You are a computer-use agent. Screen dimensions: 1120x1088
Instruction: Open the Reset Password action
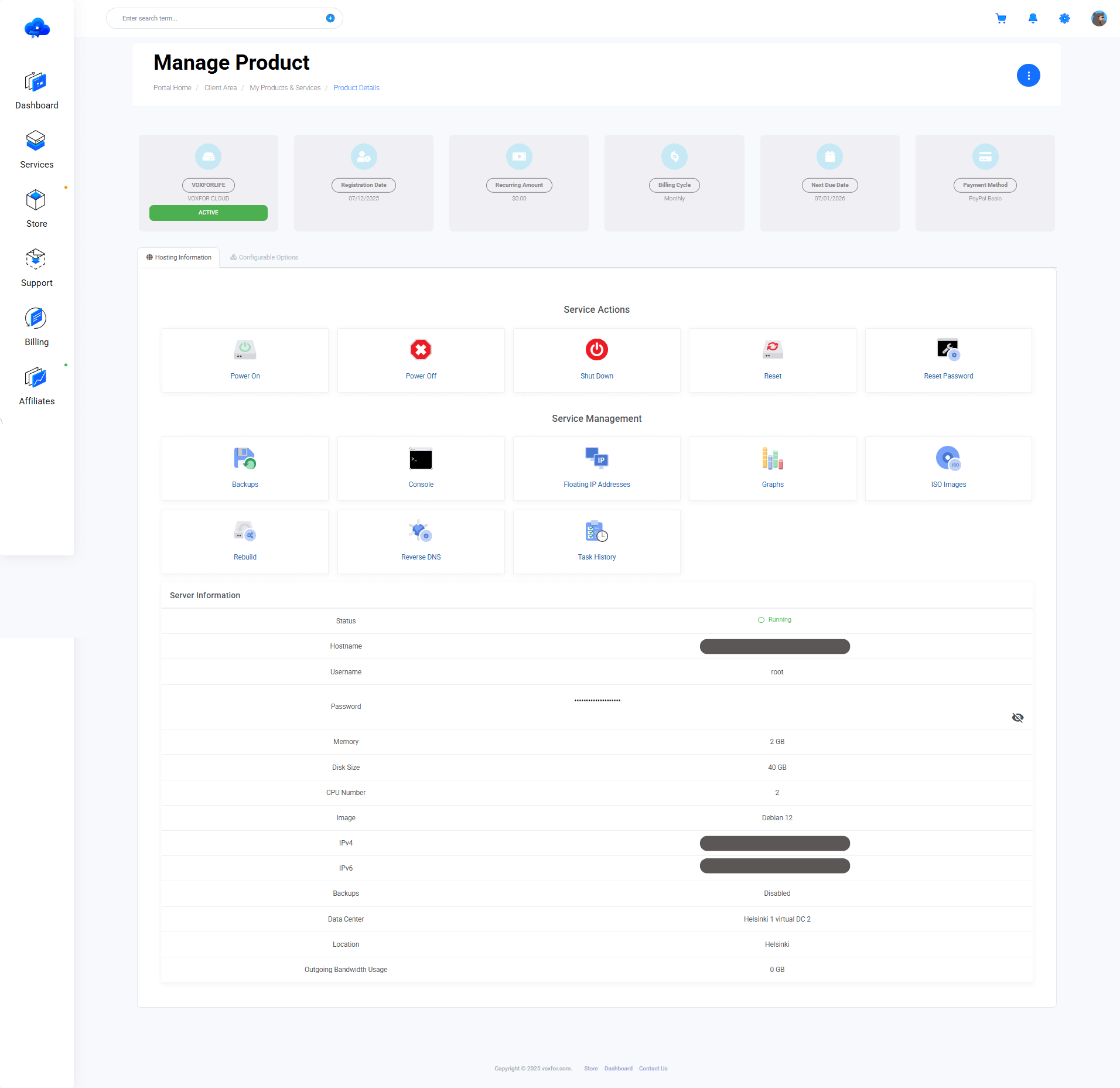(x=948, y=360)
